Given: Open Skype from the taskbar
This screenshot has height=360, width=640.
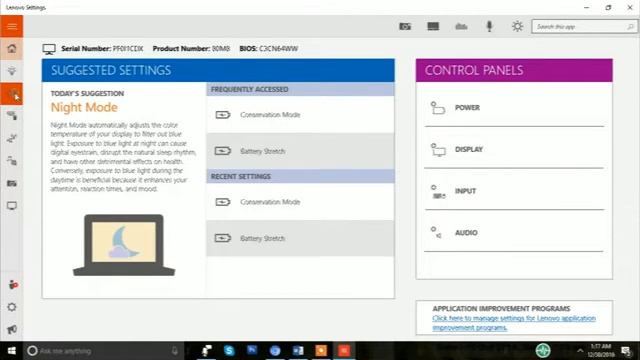Looking at the screenshot, I should tap(229, 351).
